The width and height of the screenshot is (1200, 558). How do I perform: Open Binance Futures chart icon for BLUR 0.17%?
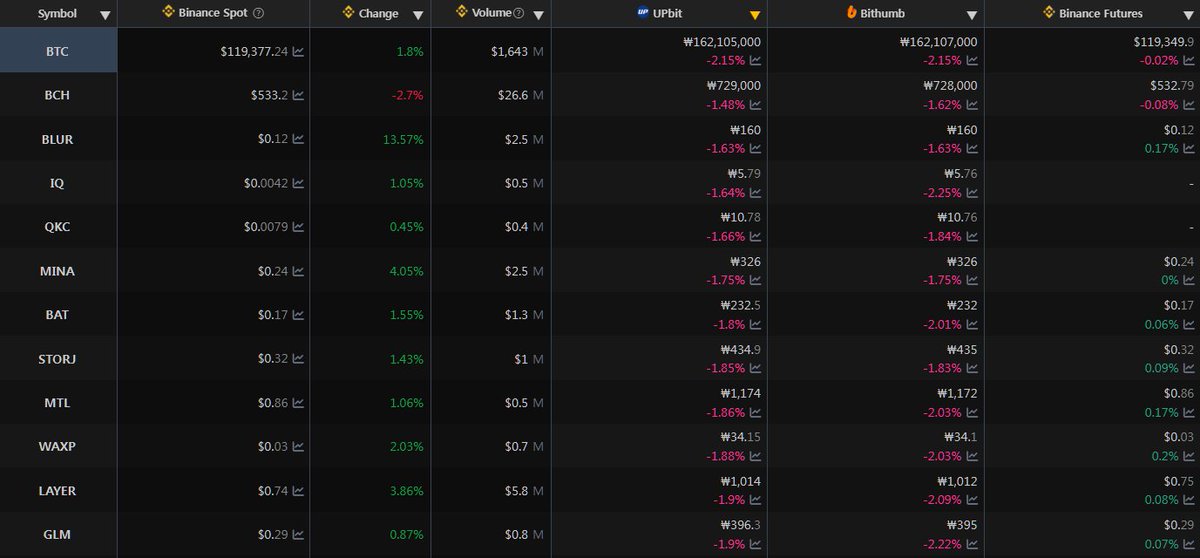coord(1187,149)
